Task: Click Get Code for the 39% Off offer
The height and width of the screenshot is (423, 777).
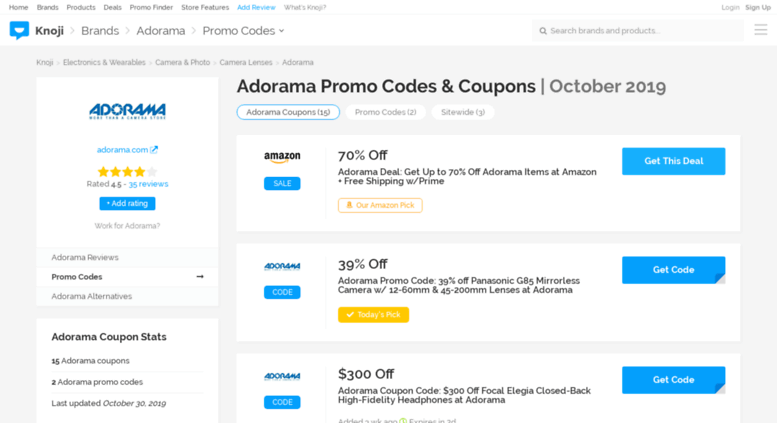Action: (673, 270)
